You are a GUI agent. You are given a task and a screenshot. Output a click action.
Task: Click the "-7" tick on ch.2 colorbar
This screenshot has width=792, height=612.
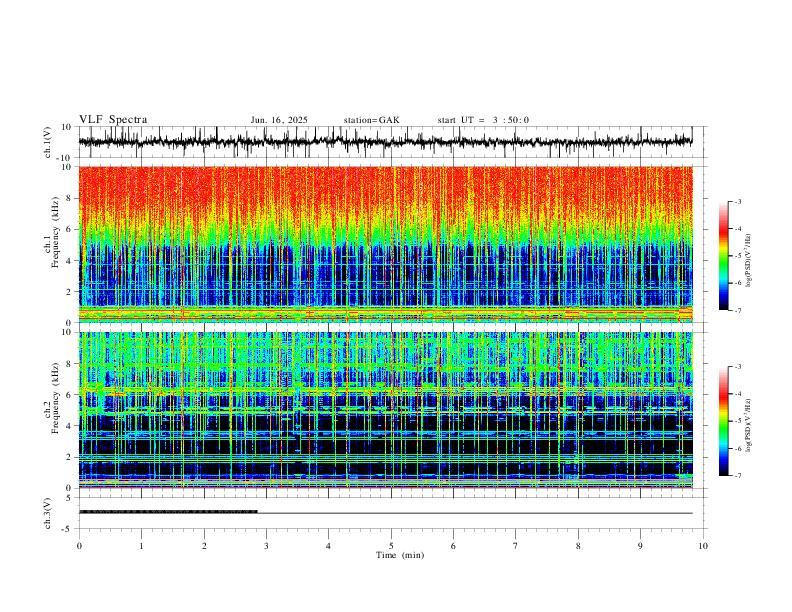pyautogui.click(x=738, y=476)
